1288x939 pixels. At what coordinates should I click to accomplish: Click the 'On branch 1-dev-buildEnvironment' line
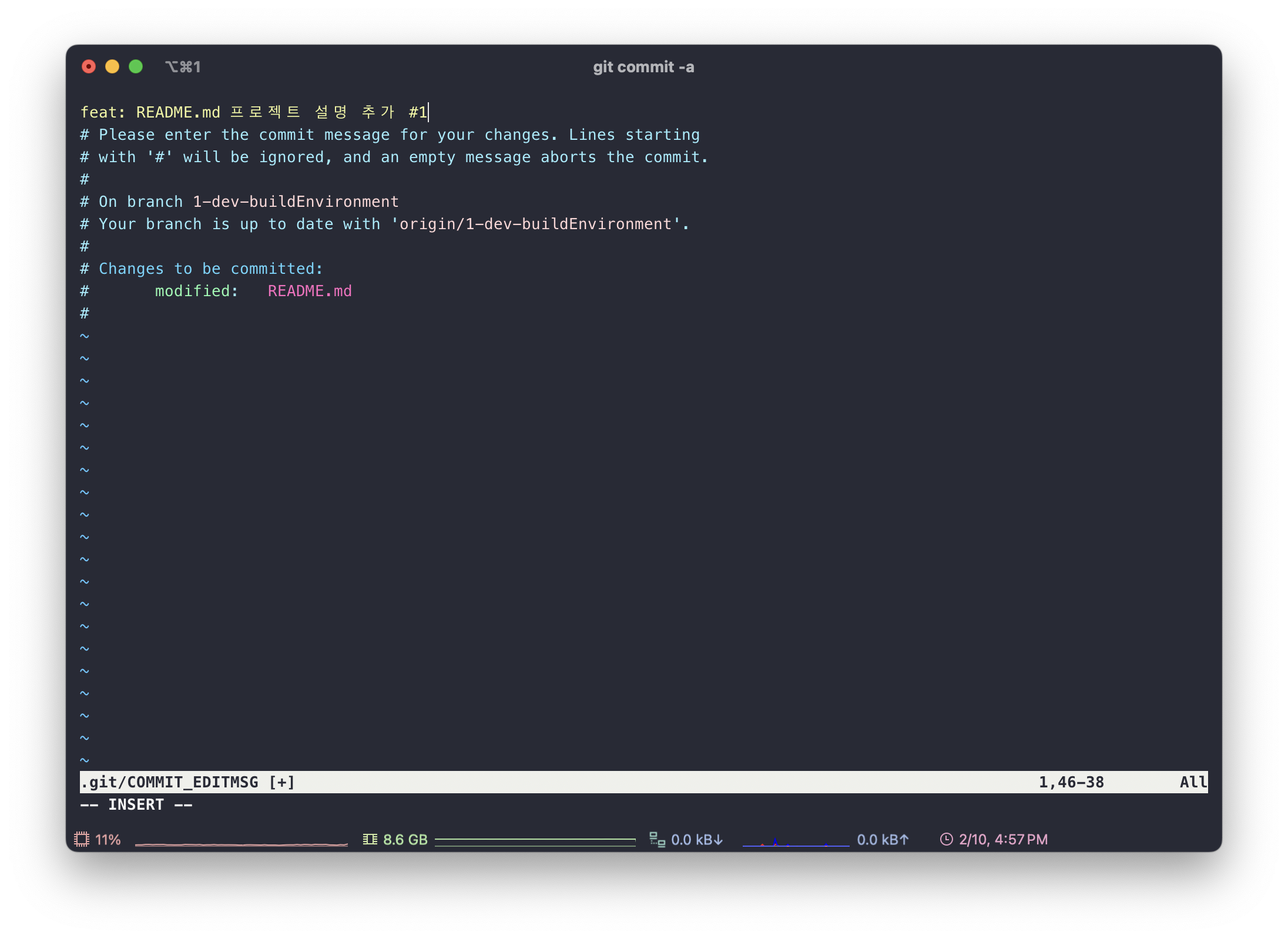pyautogui.click(x=240, y=202)
